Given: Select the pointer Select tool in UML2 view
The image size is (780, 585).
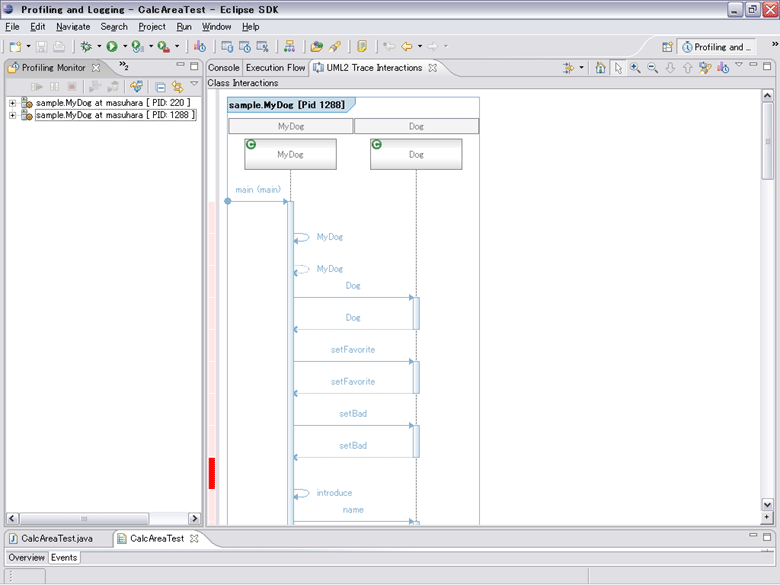Looking at the screenshot, I should pos(618,68).
